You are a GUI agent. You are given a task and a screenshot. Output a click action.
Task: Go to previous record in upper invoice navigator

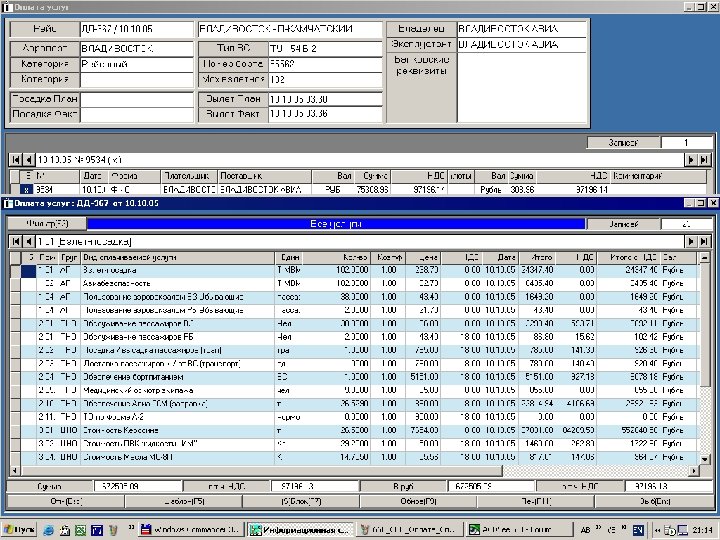click(x=28, y=159)
